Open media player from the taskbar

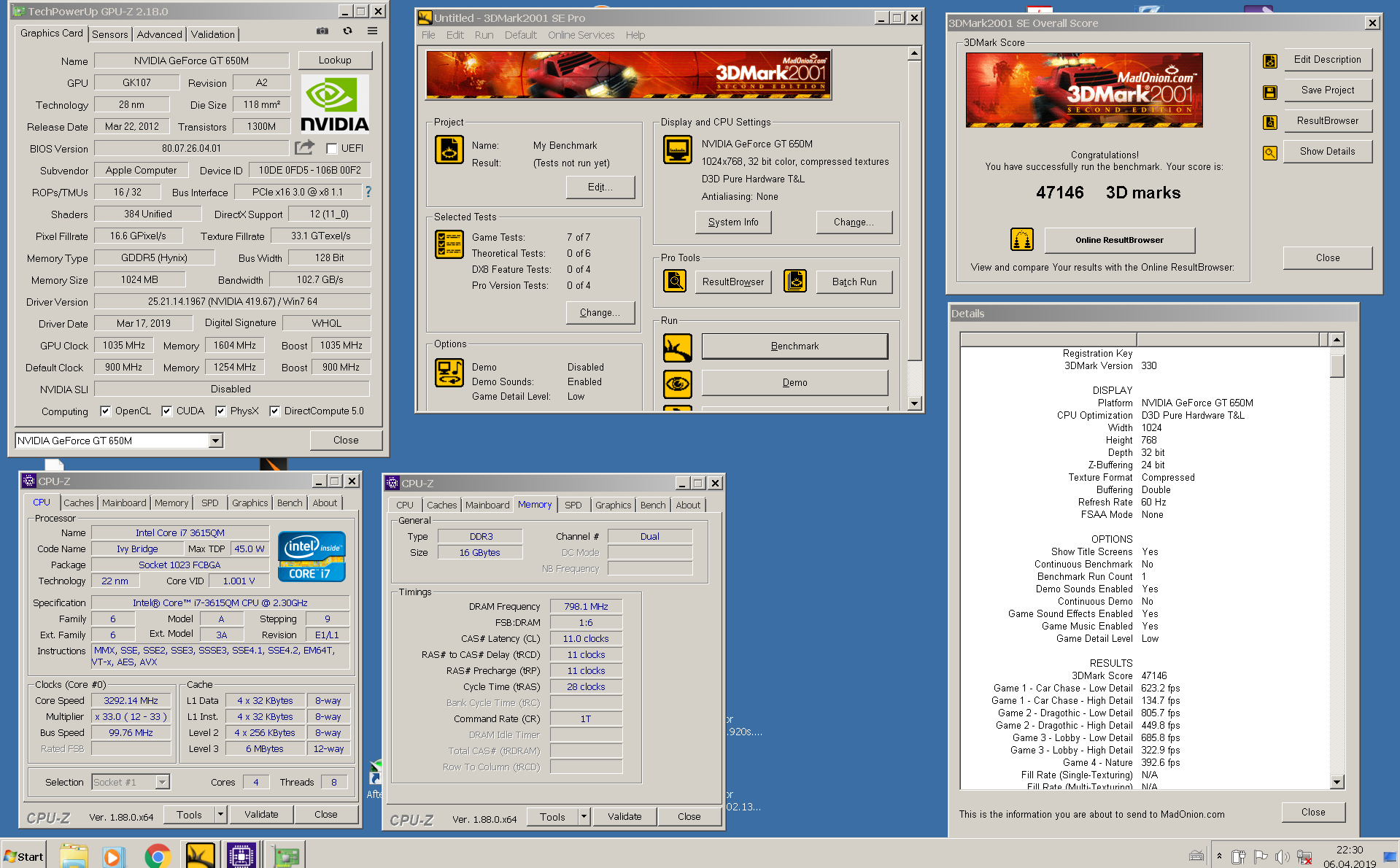113,856
